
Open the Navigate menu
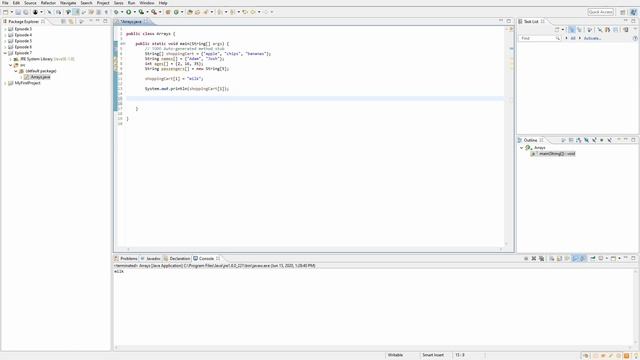tap(68, 3)
